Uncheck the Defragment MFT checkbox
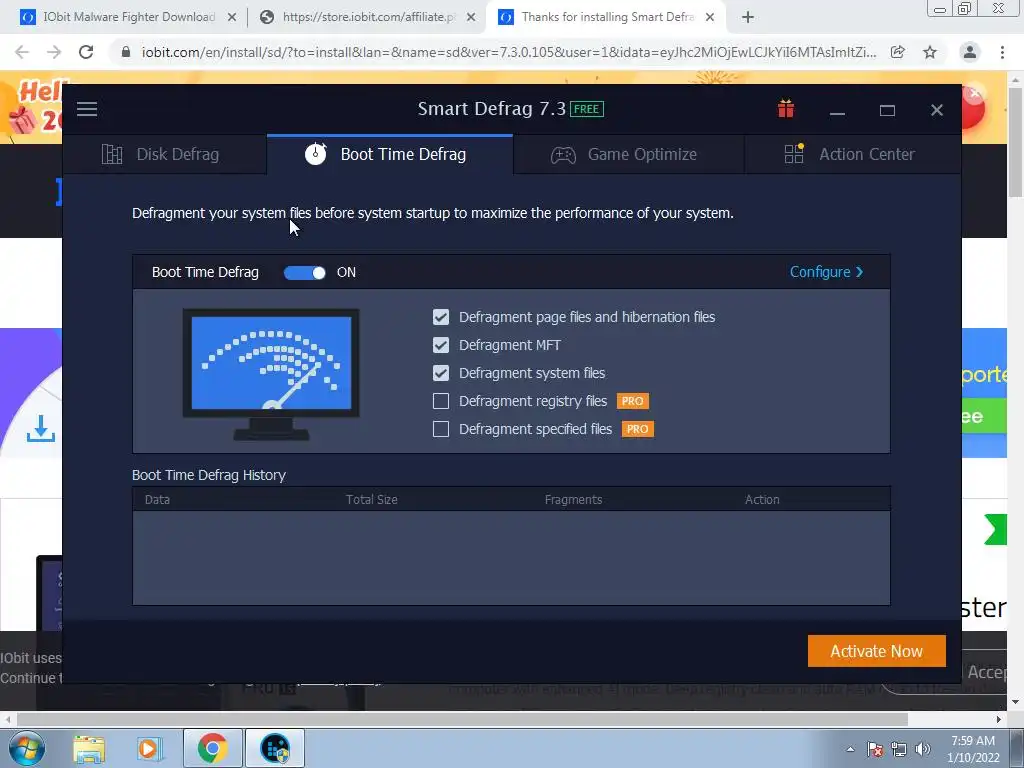This screenshot has width=1024, height=768. coord(441,345)
